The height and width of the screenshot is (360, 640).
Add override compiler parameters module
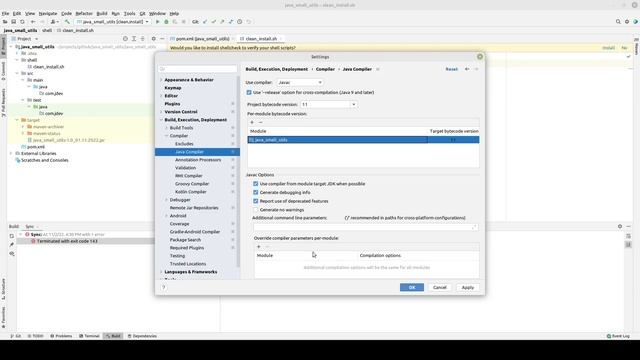(258, 247)
